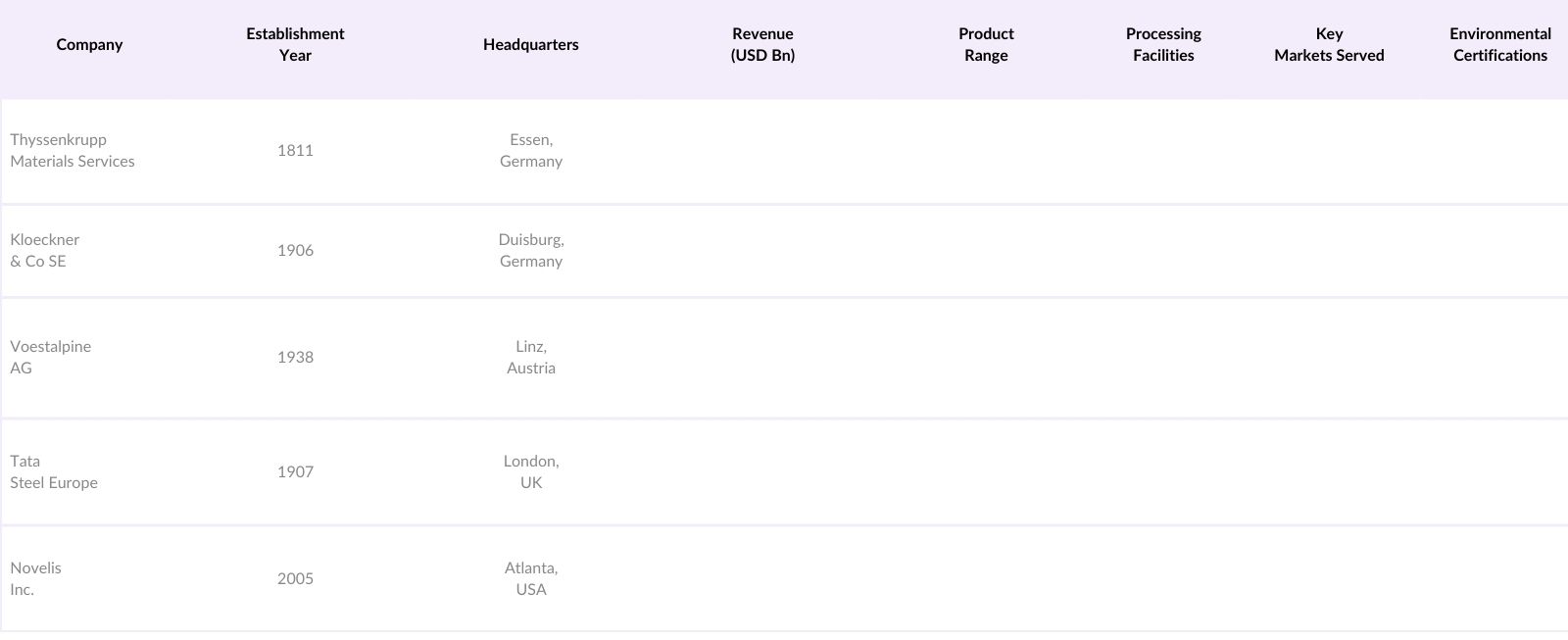
Task: Click the Atlanta, USA headquarters cell
Action: click(530, 579)
